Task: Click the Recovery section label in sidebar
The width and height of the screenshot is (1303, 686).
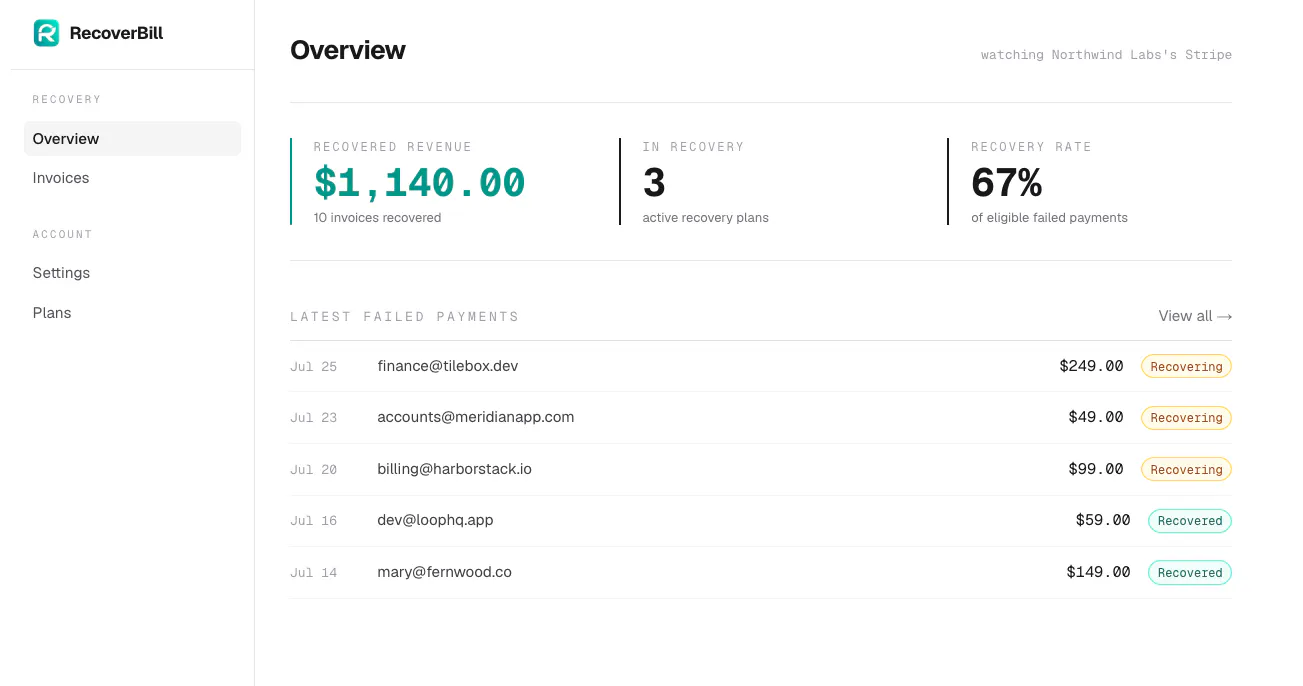Action: tap(67, 100)
